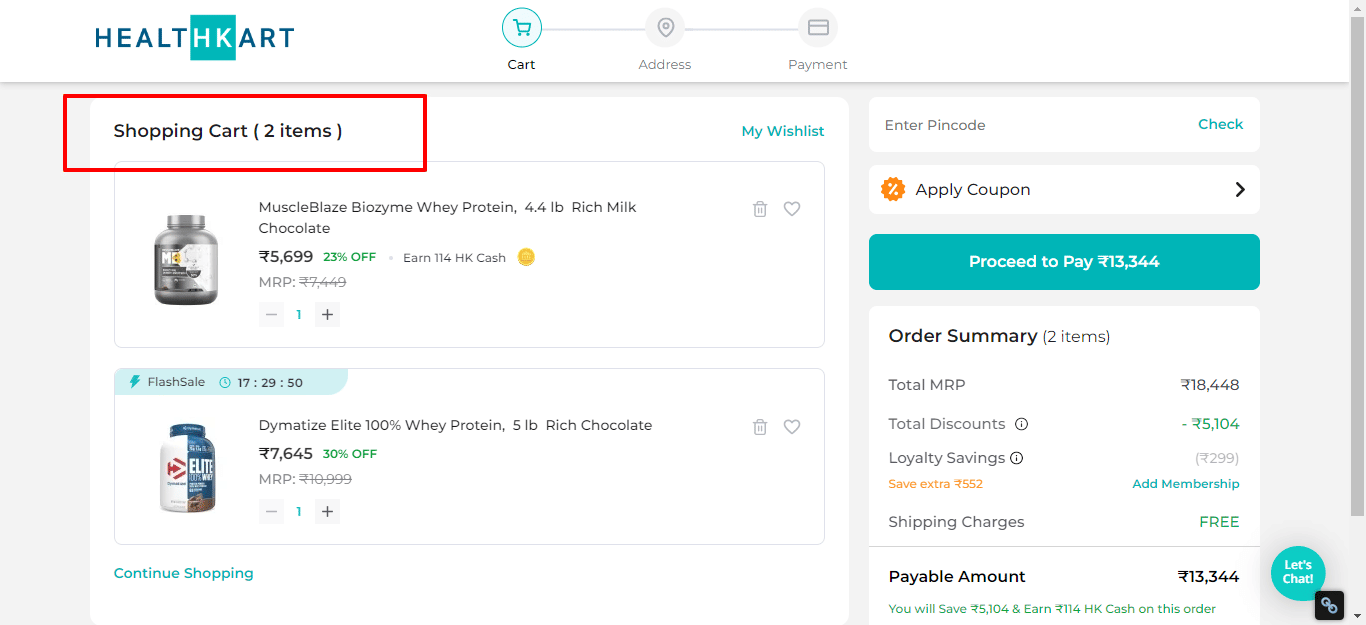
Task: Increase MuscleBlaze Whey Protein quantity
Action: coord(327,315)
